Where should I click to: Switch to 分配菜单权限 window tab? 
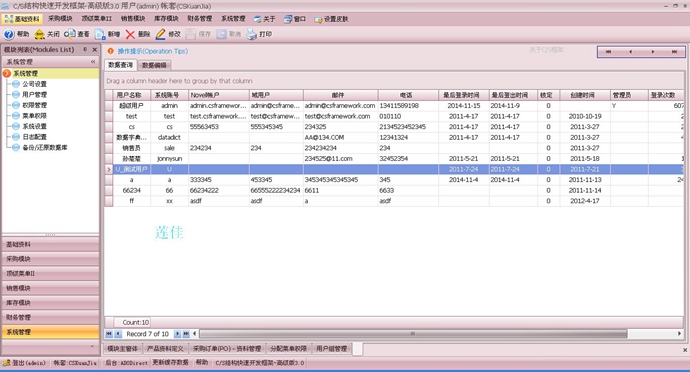click(x=289, y=349)
